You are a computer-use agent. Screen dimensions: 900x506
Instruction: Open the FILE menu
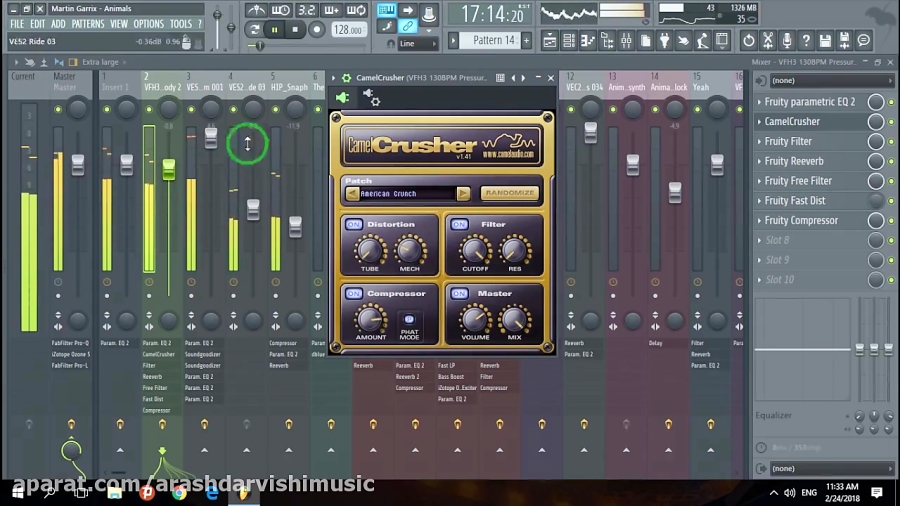point(17,24)
